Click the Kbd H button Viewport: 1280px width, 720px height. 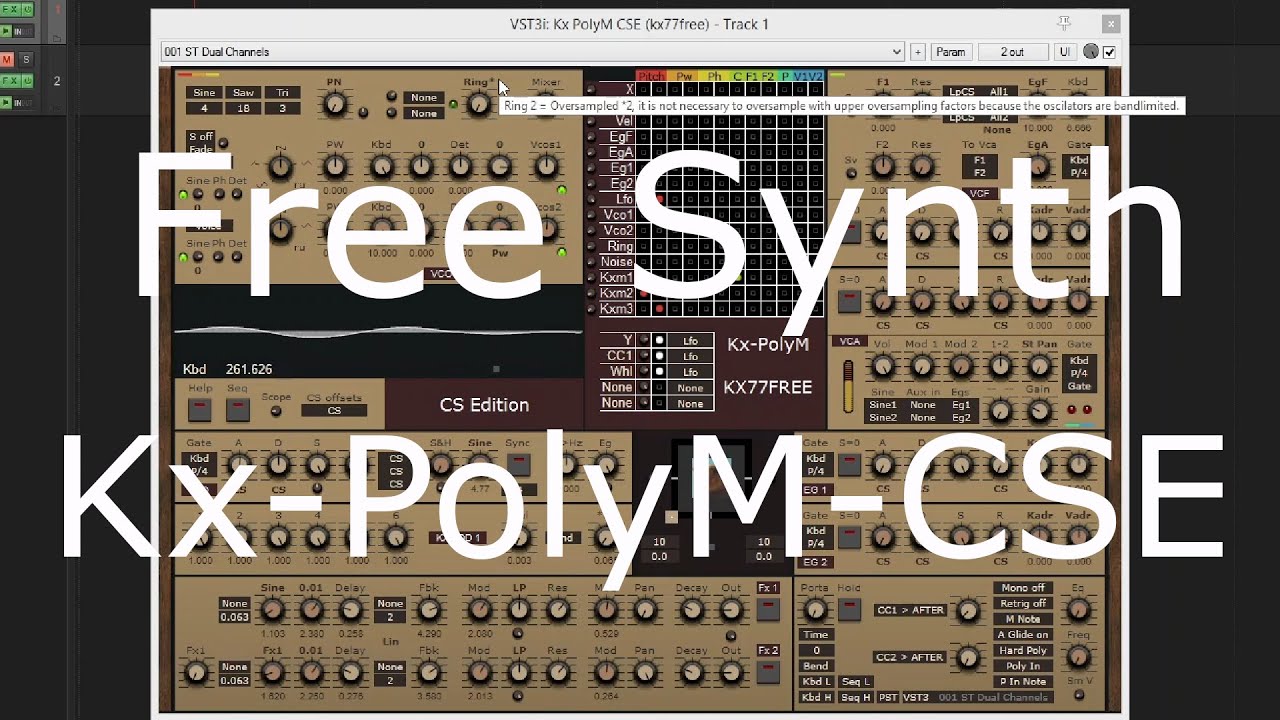pos(816,697)
